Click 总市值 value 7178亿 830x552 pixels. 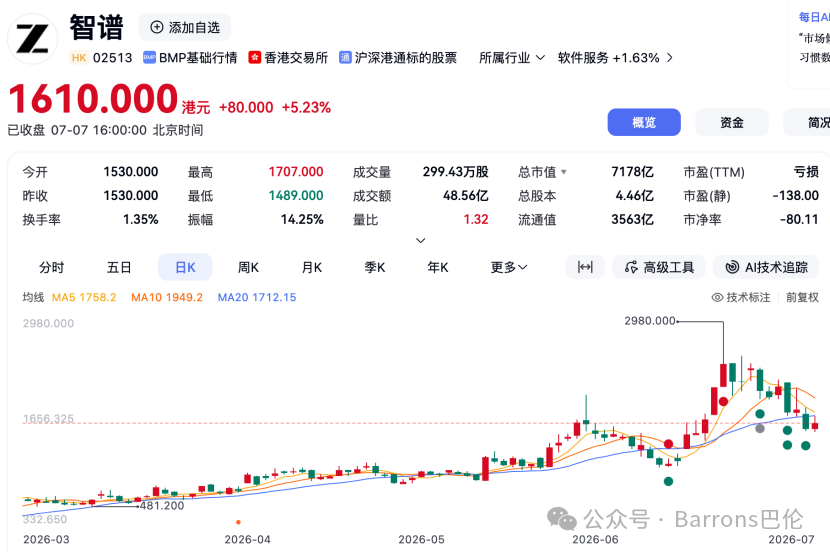[x=632, y=172]
